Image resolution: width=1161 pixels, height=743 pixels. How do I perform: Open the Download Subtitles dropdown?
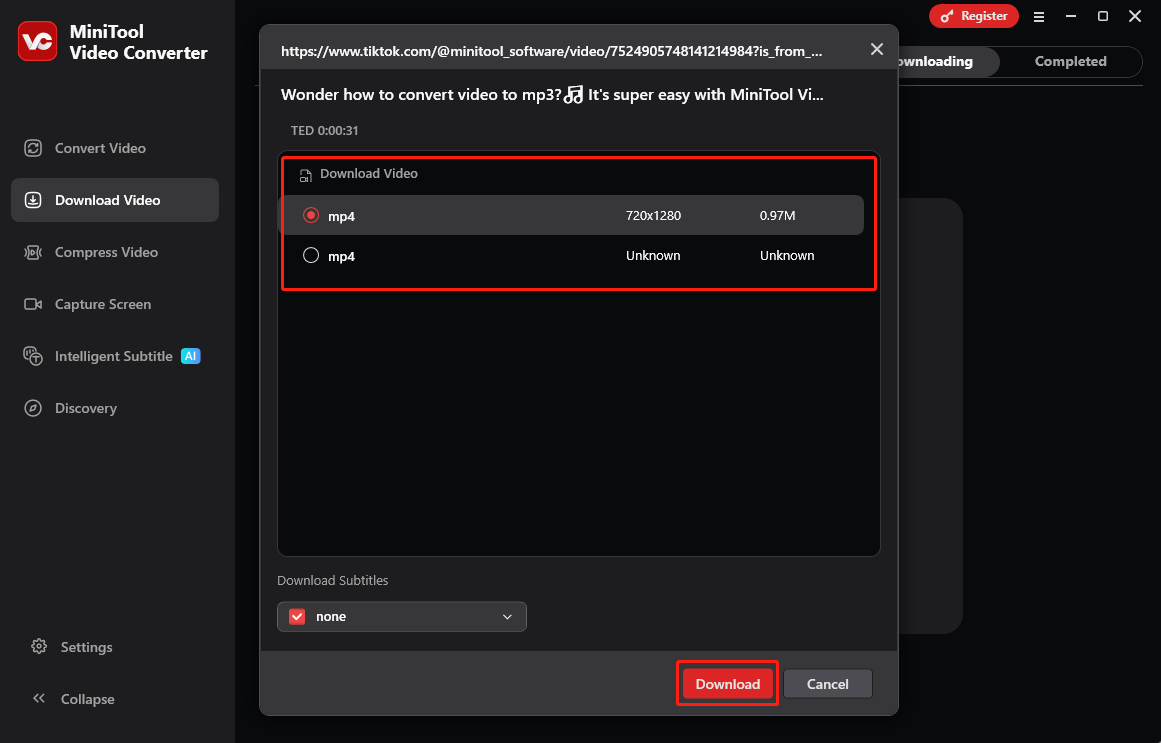click(507, 616)
